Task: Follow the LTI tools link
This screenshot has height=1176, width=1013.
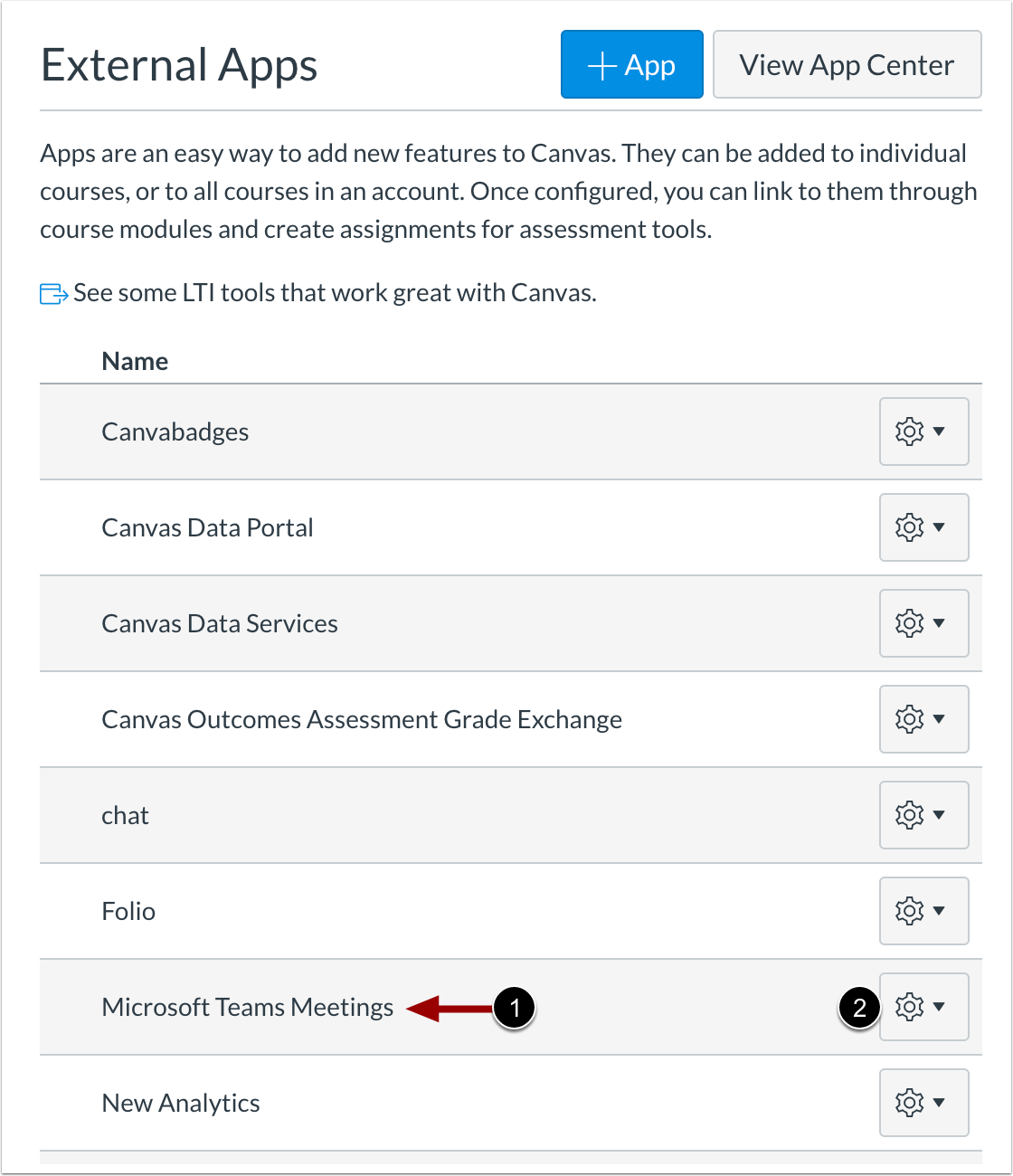Action: [335, 292]
